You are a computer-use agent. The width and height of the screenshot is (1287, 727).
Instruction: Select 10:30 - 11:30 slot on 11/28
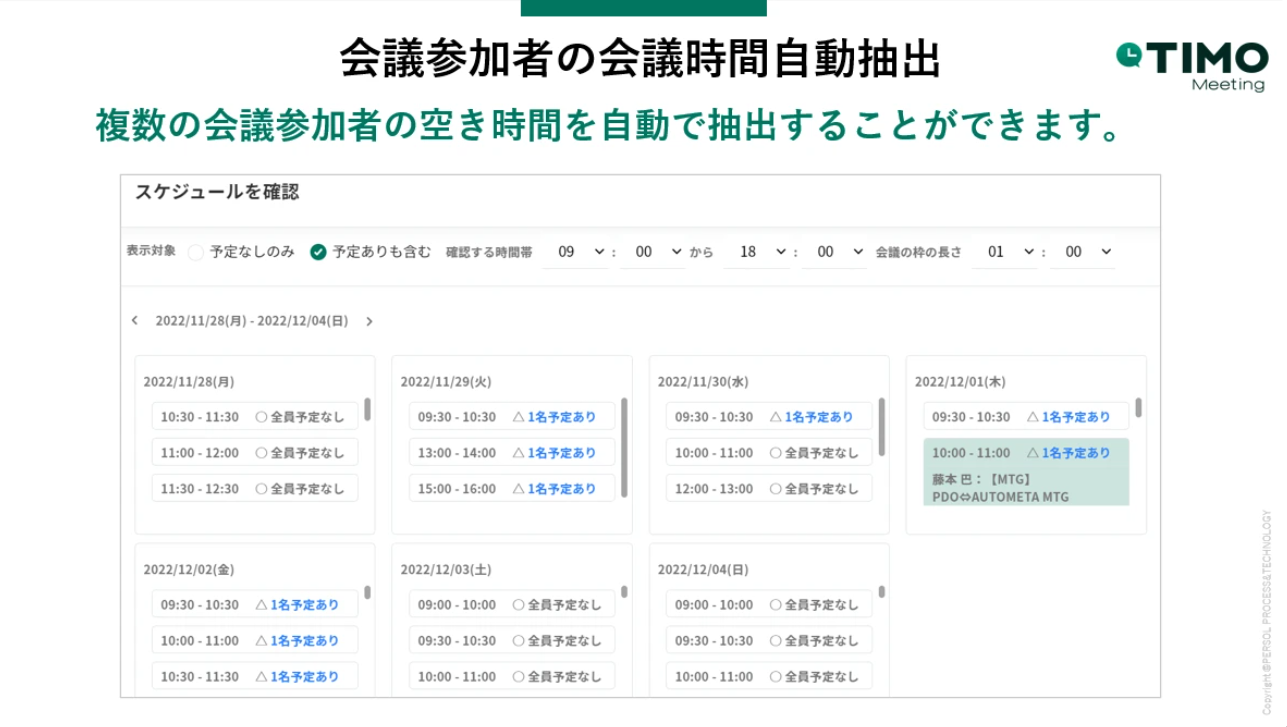tap(255, 417)
